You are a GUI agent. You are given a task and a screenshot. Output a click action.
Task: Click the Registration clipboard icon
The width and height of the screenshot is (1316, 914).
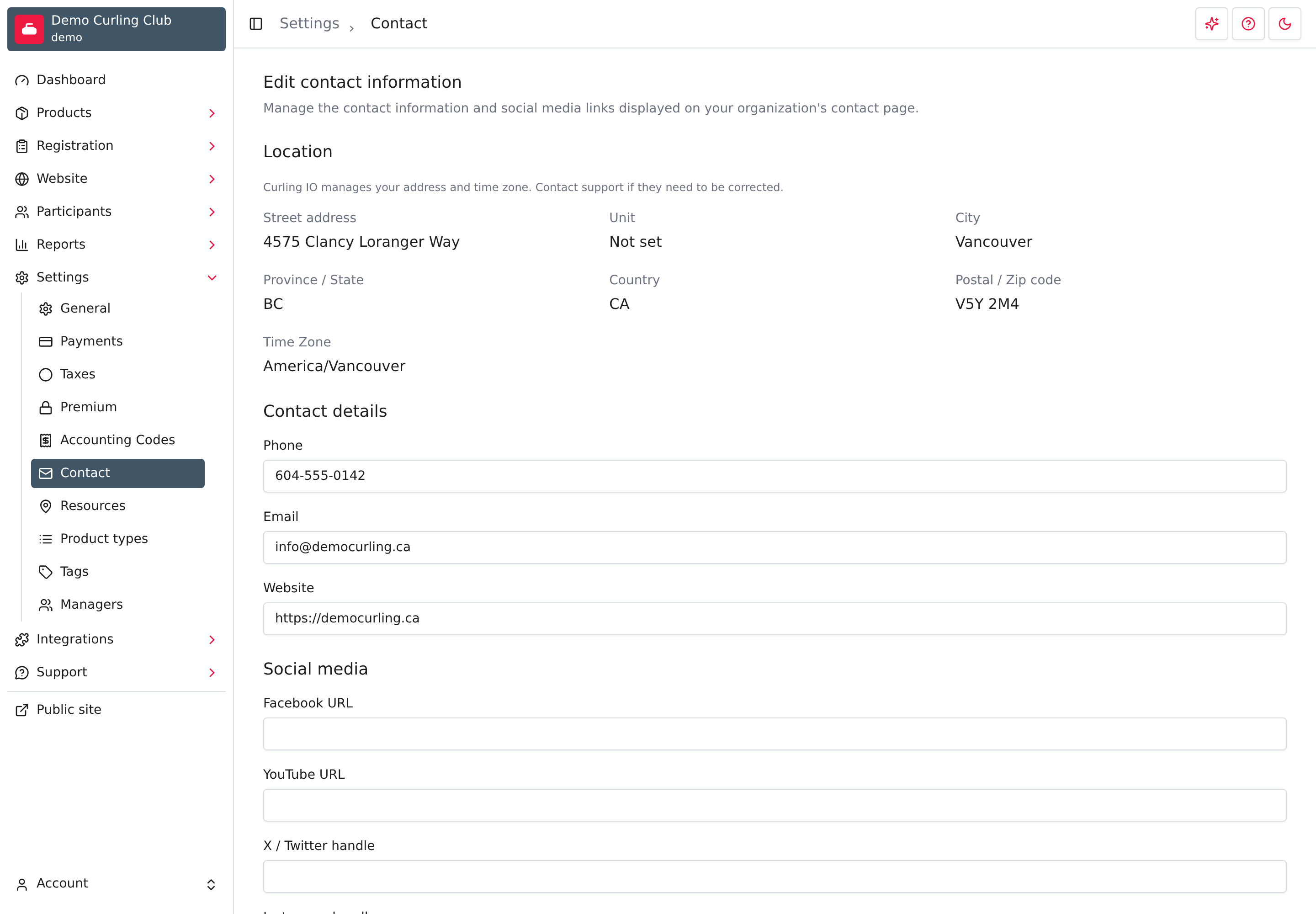pos(22,146)
